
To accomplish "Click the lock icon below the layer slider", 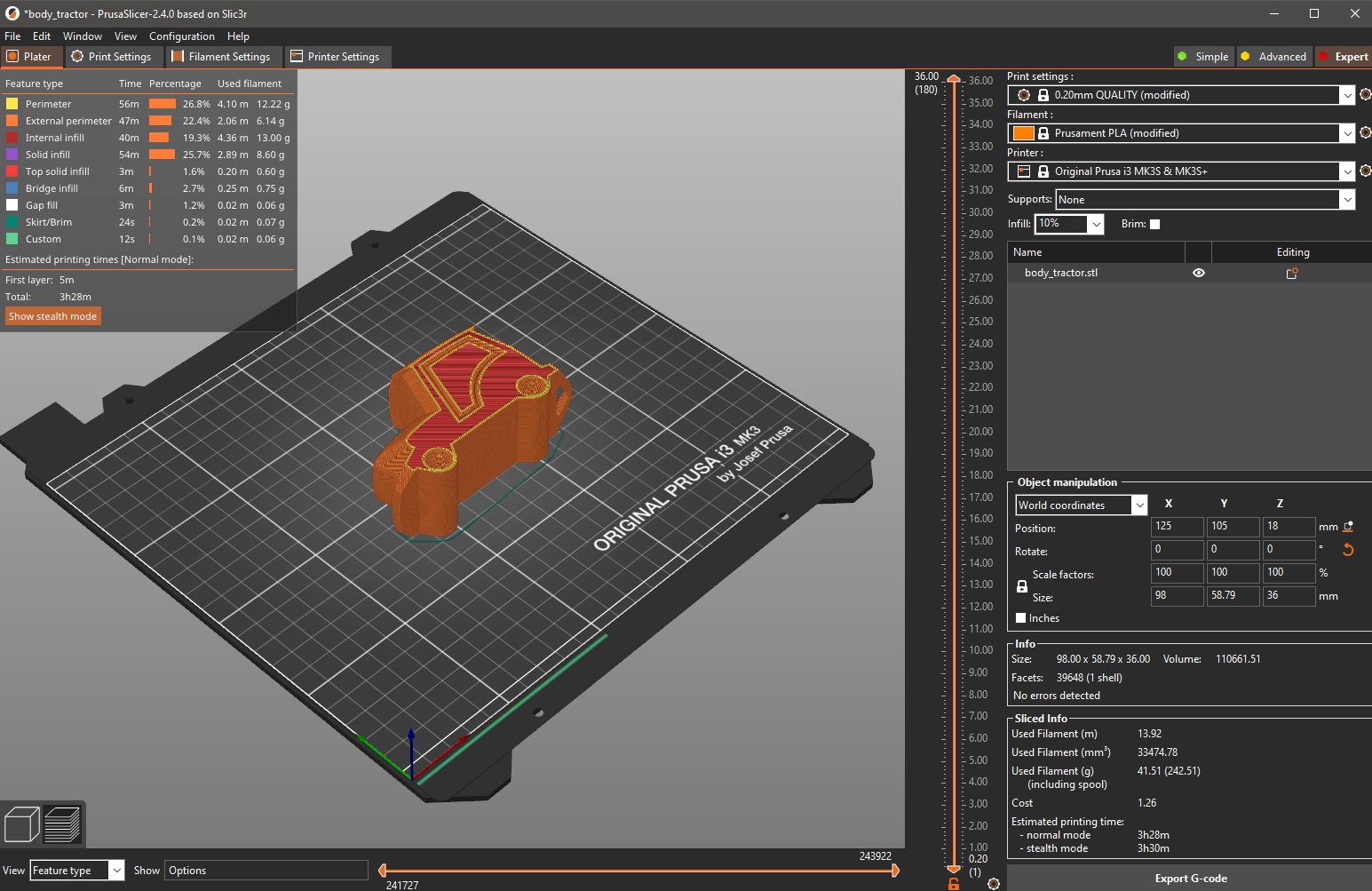I will pos(954,883).
